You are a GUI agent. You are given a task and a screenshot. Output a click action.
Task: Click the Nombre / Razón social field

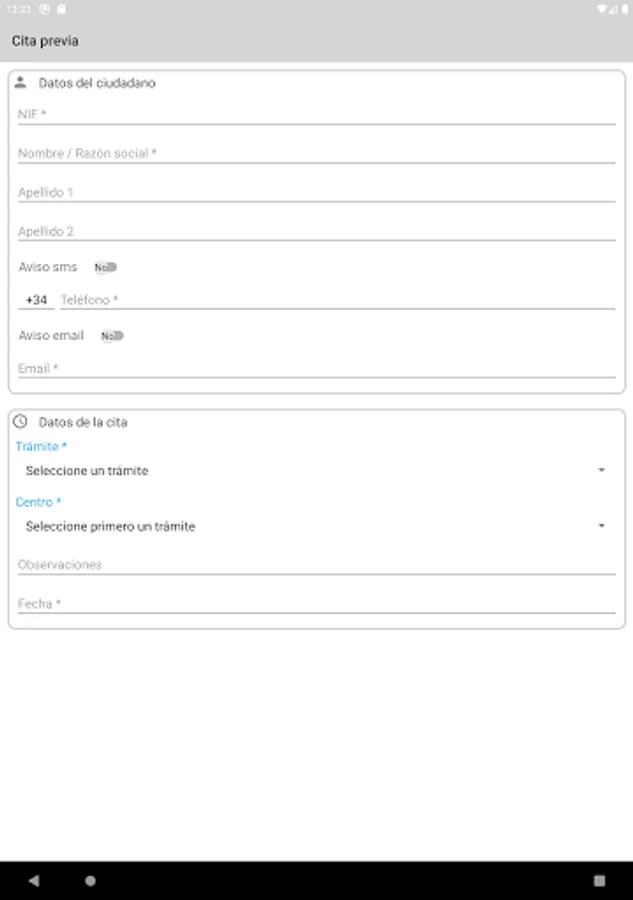click(x=316, y=154)
